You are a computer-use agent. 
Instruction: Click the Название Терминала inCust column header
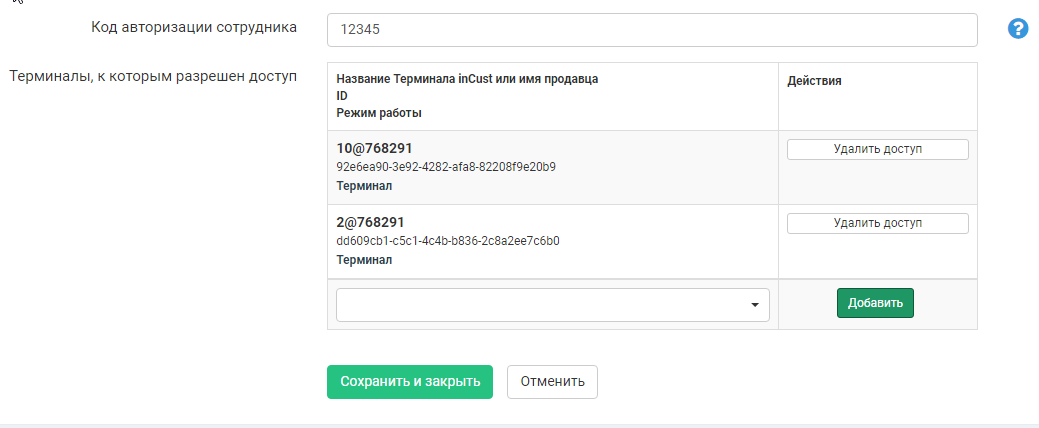[x=467, y=79]
